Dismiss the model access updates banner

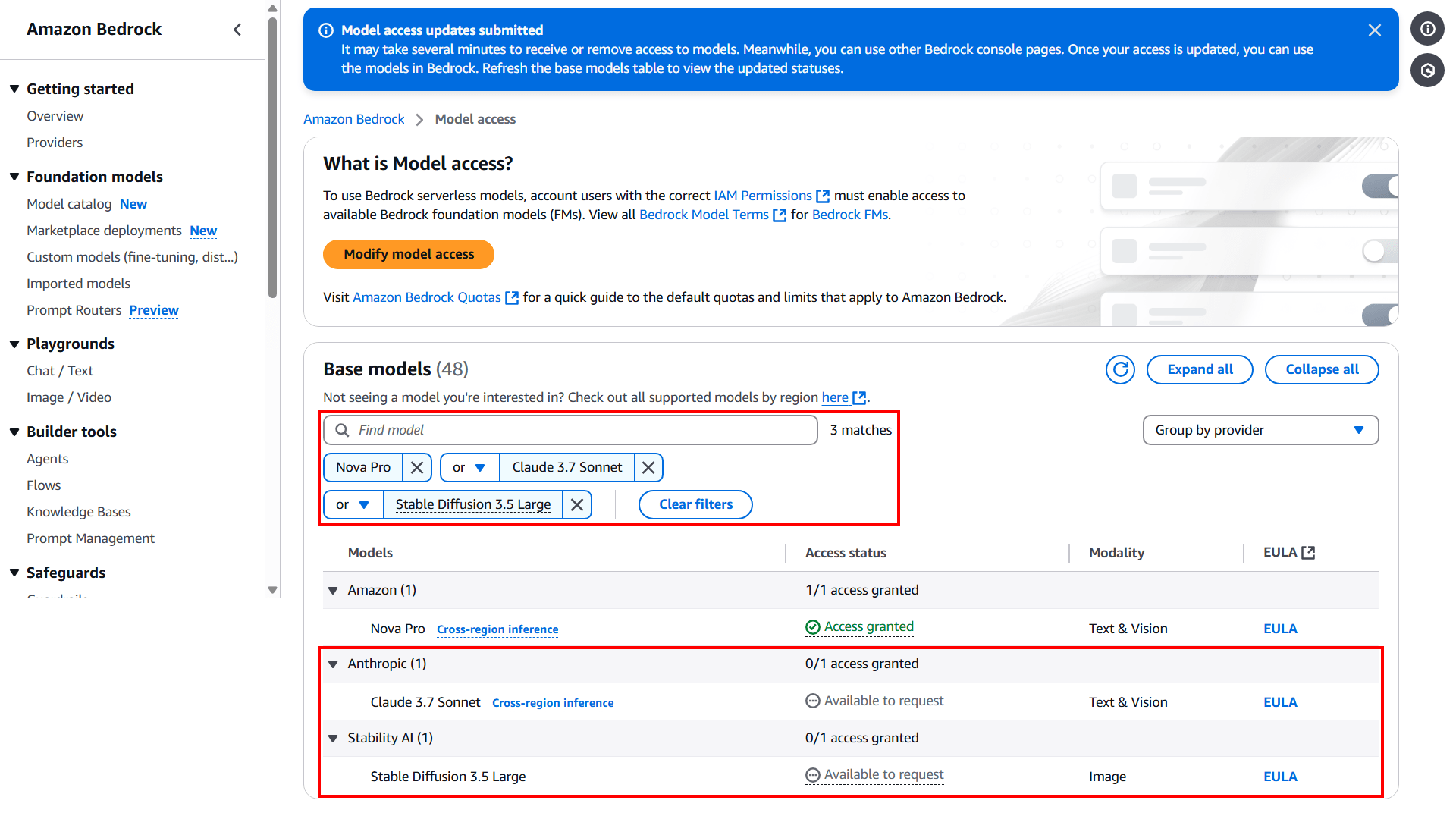point(1374,30)
